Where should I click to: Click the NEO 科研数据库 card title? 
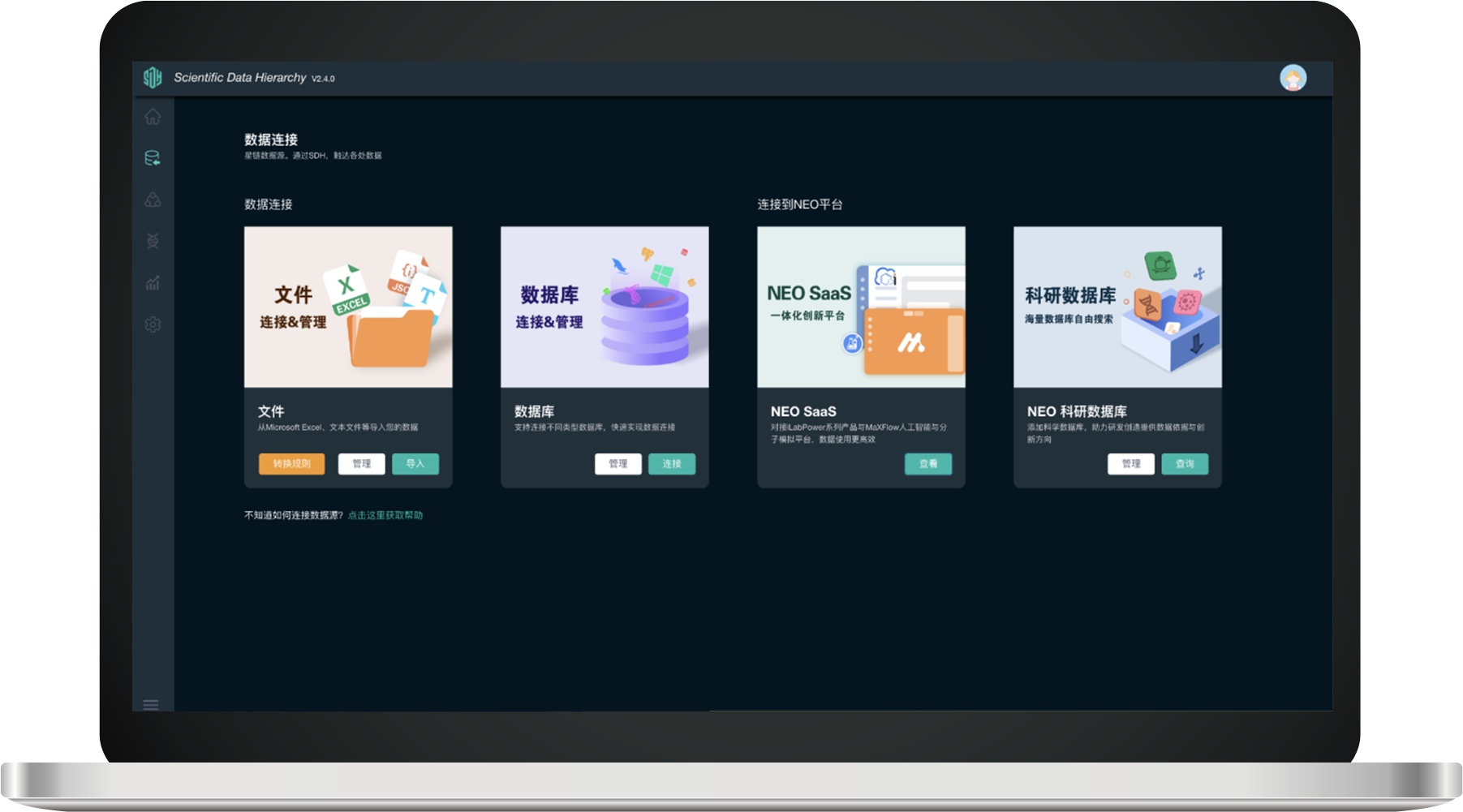click(1077, 411)
